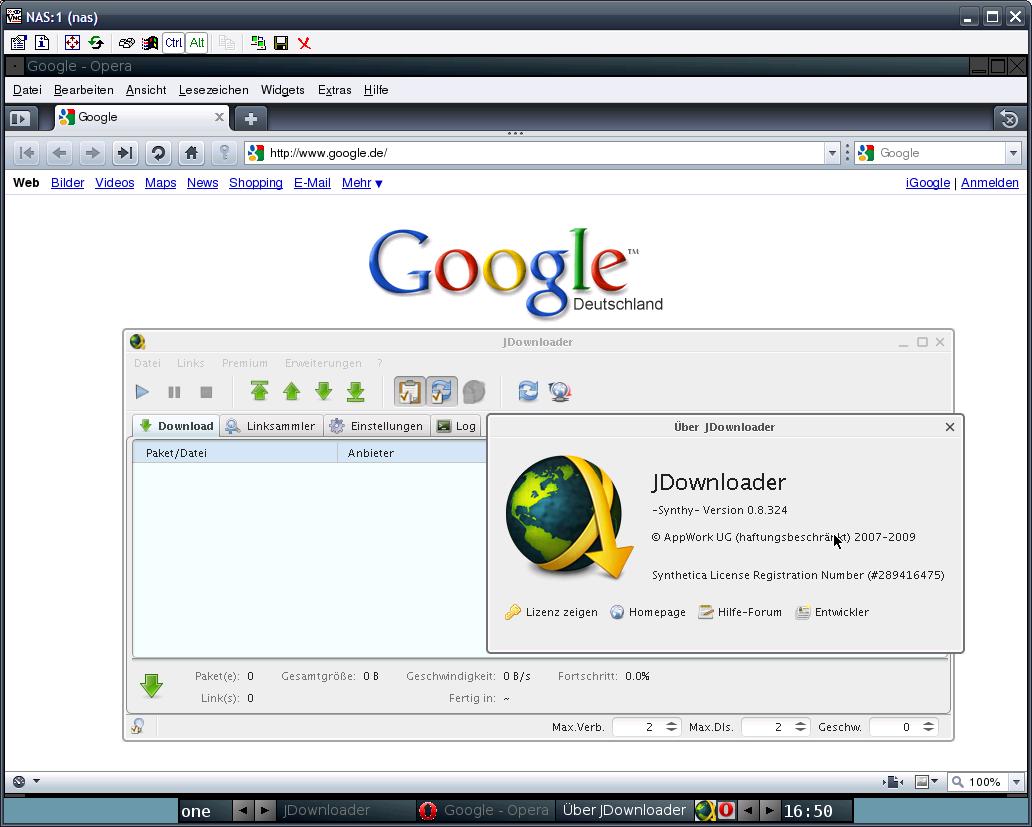Show VNC connection info icon
Image resolution: width=1032 pixels, height=827 pixels.
pos(42,43)
